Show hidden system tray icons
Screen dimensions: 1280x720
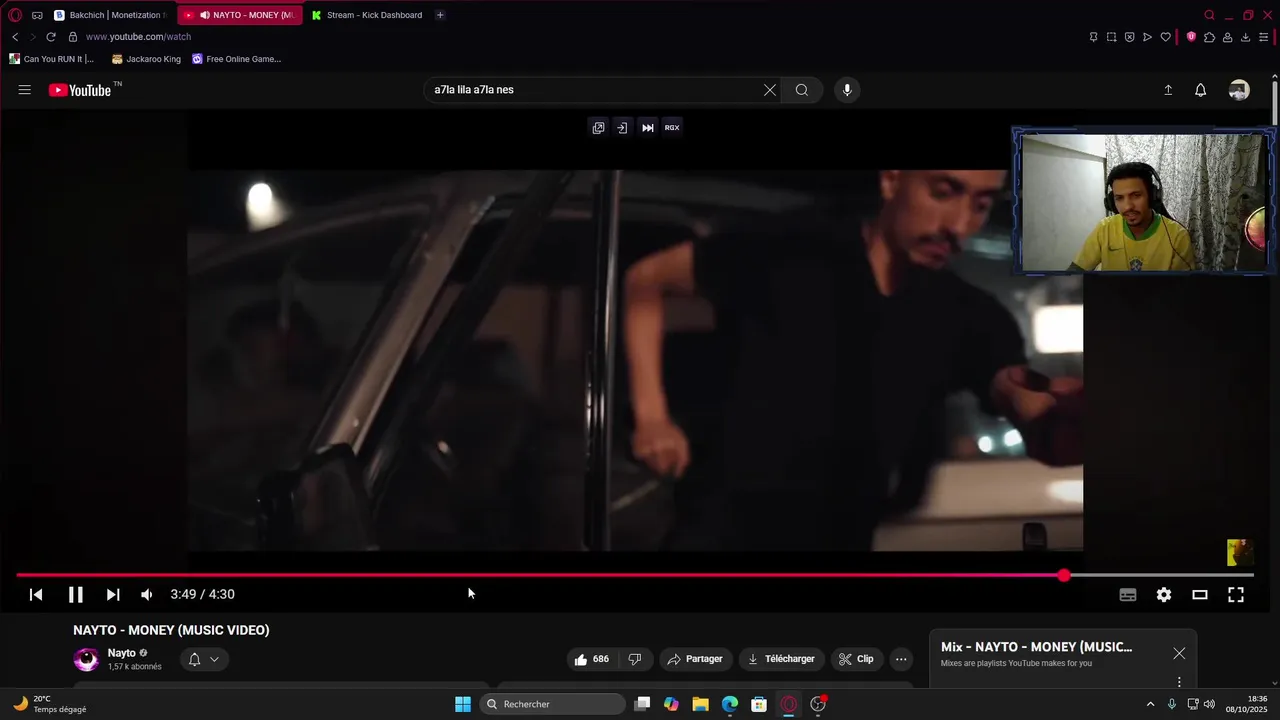[x=1150, y=704]
